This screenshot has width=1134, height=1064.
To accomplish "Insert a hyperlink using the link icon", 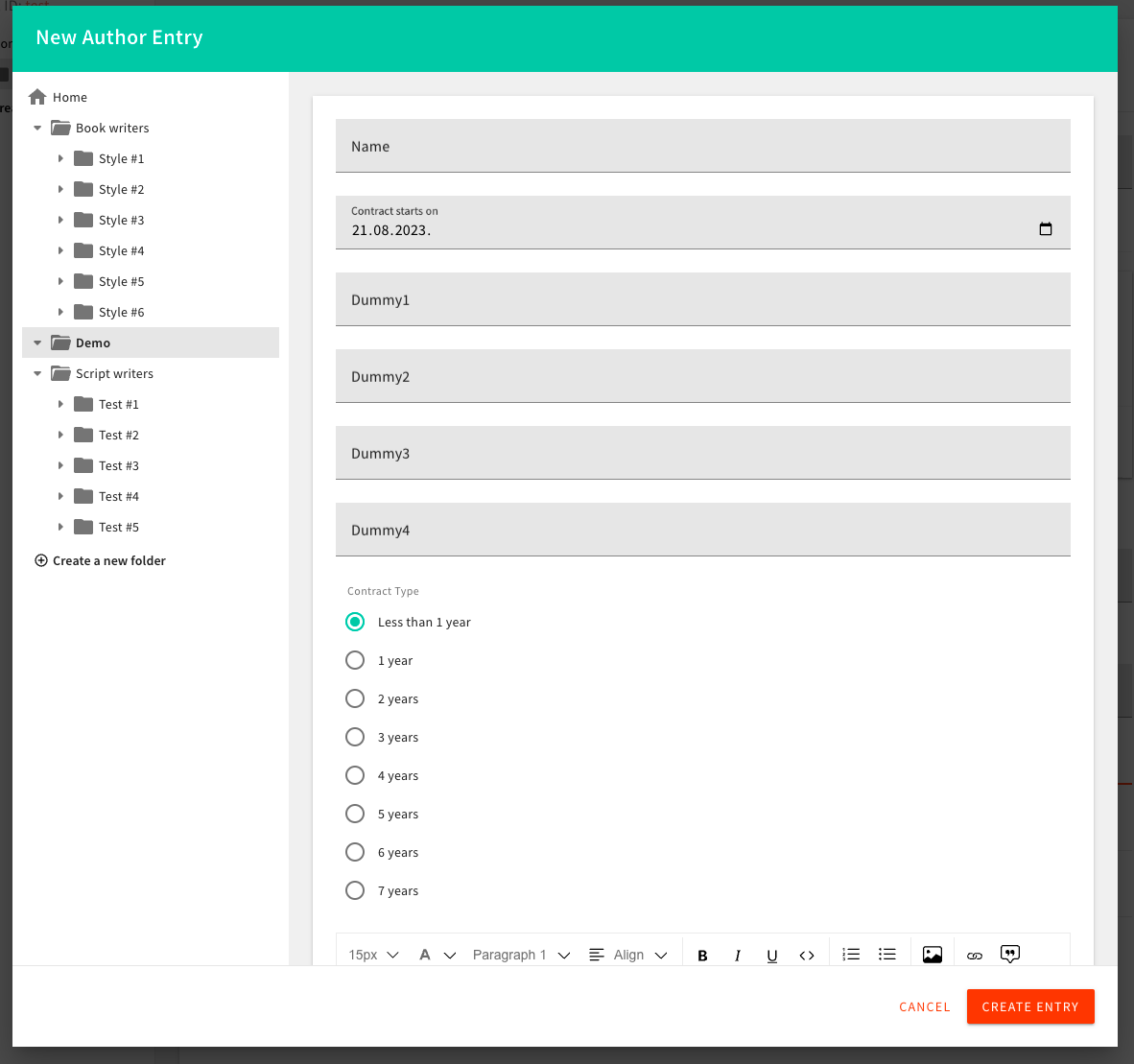I will [975, 955].
